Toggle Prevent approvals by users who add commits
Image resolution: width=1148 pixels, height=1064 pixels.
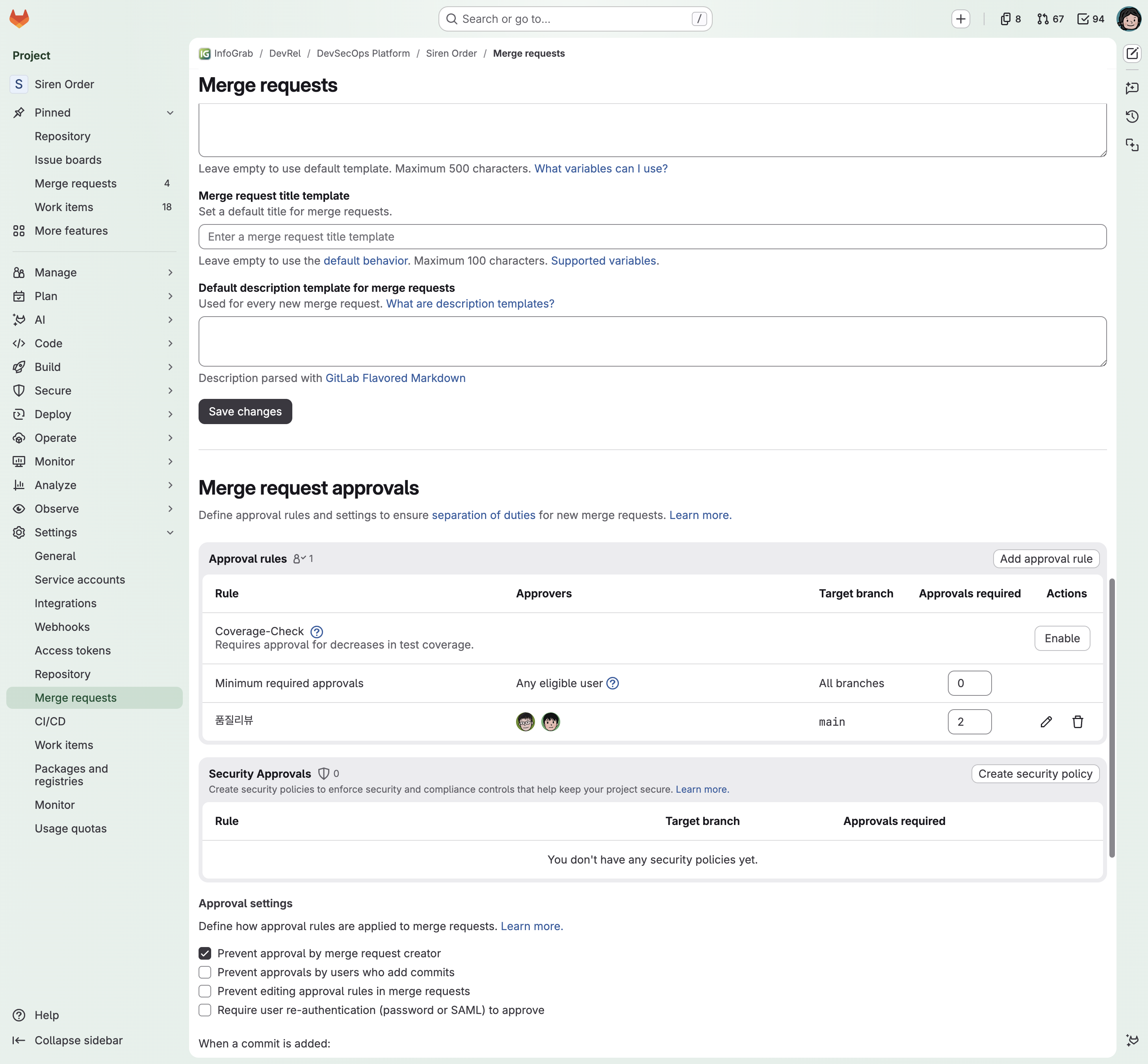coord(205,973)
